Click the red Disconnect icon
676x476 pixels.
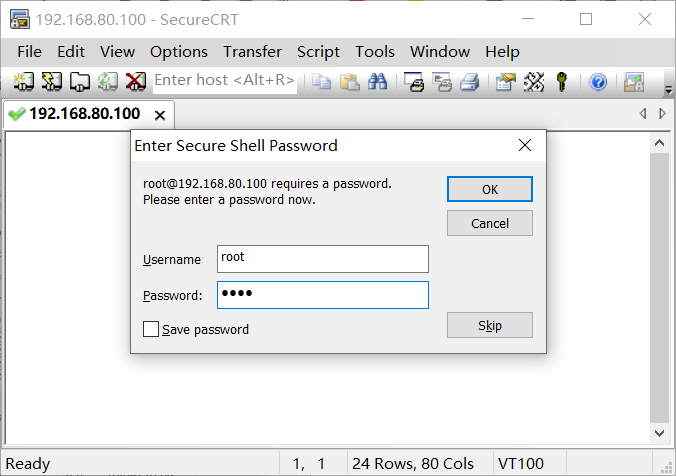(x=135, y=81)
